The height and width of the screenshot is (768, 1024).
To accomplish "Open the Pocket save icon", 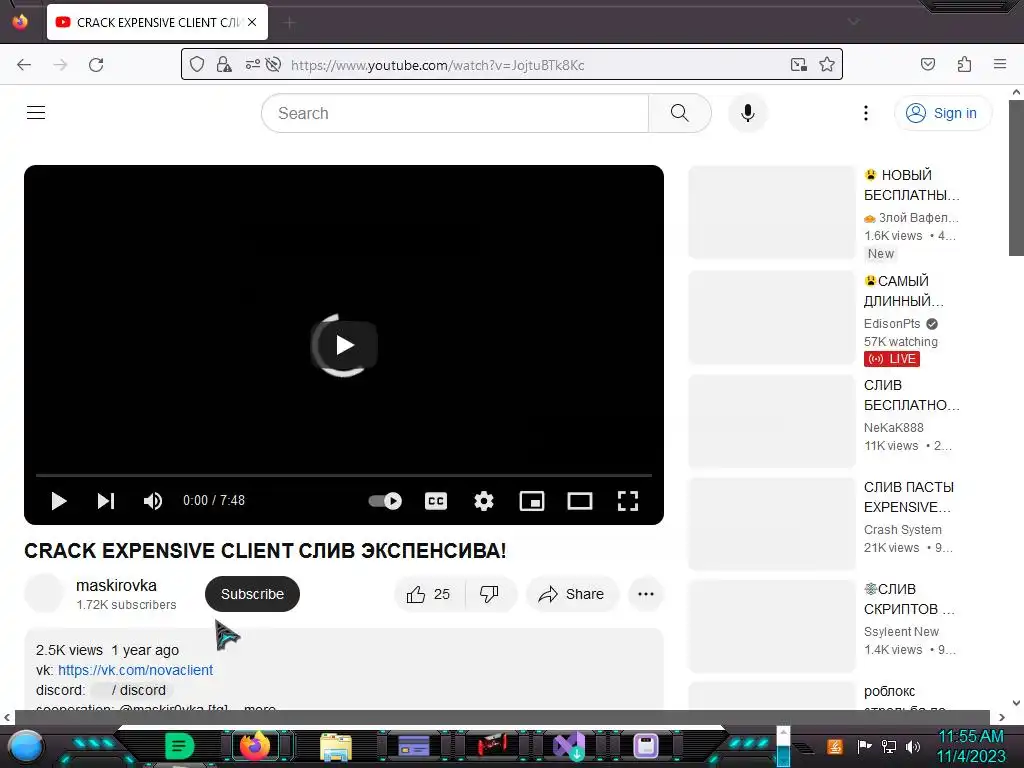I will [x=928, y=64].
